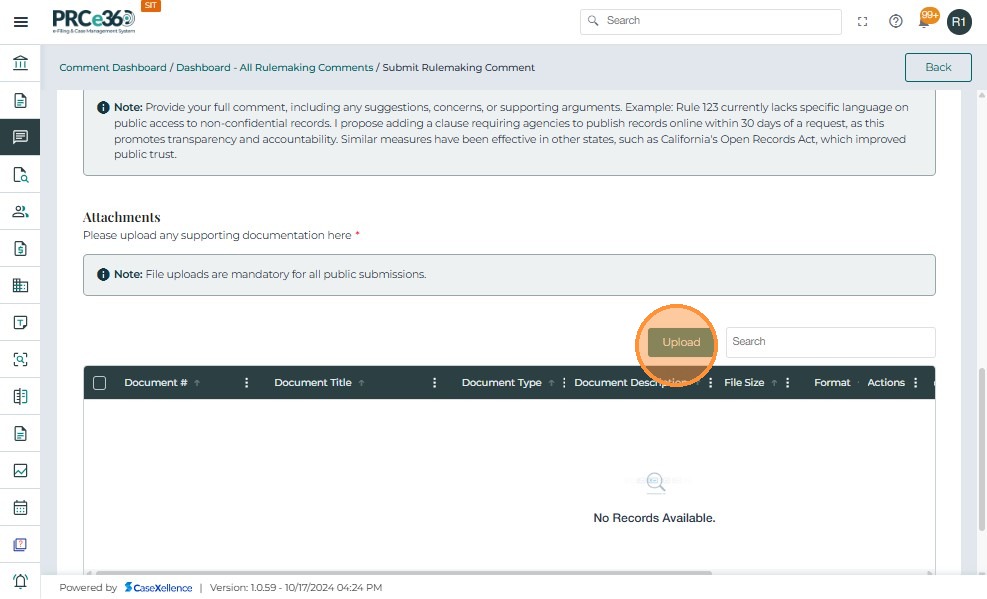This screenshot has width=987, height=599.
Task: Sort by File Size column header
Action: click(x=744, y=383)
